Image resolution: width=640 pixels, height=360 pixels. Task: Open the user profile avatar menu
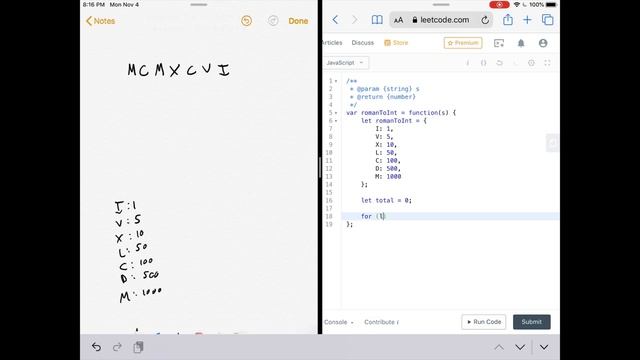pyautogui.click(x=543, y=43)
